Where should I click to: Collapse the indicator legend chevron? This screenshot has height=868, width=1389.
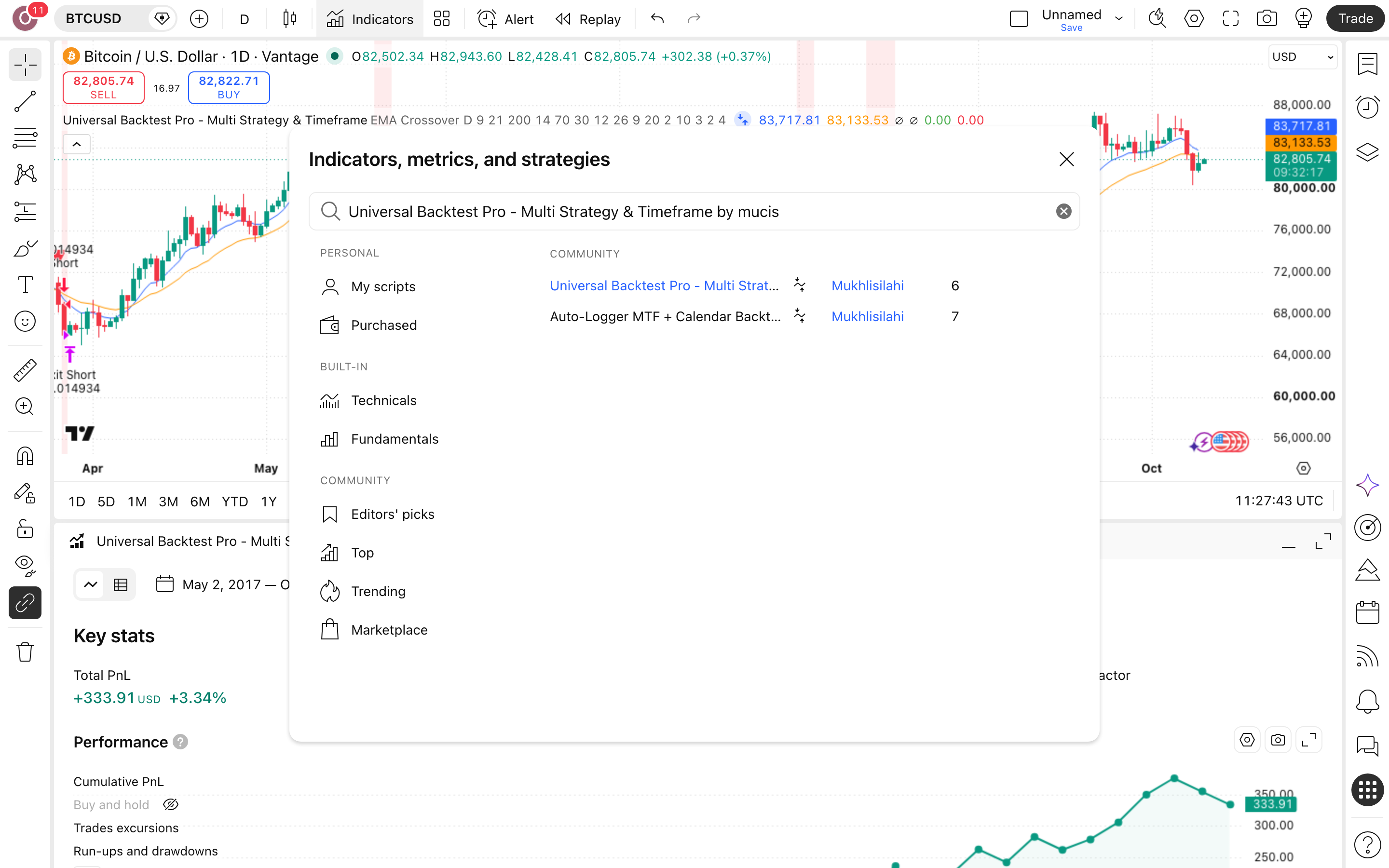click(76, 144)
